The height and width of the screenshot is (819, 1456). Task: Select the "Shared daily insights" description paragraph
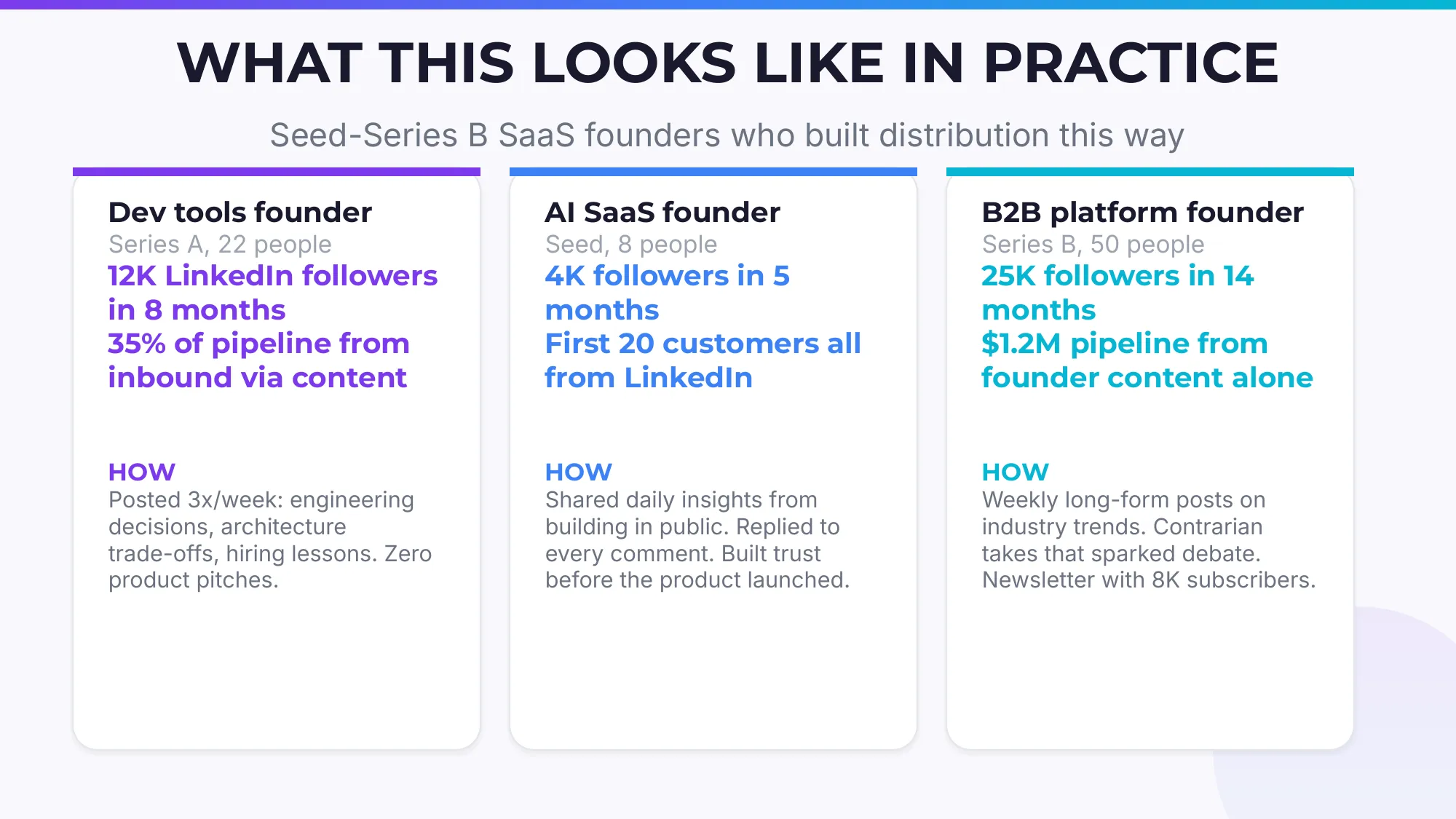tap(697, 540)
